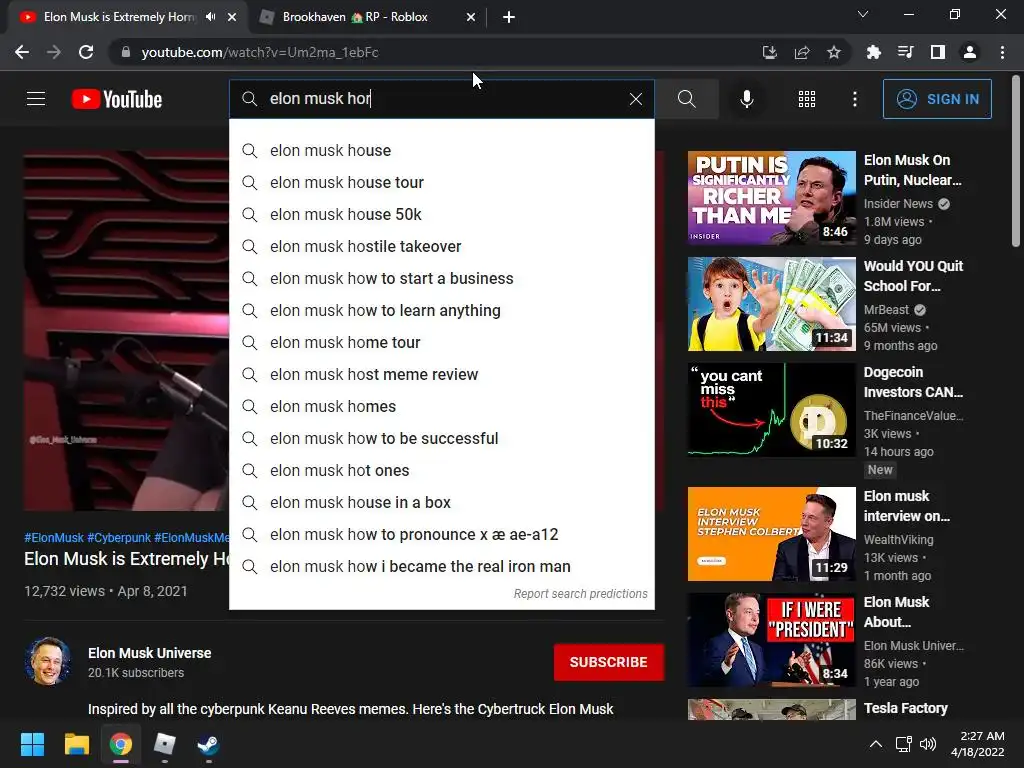Bookmark this page with star

click(x=834, y=52)
